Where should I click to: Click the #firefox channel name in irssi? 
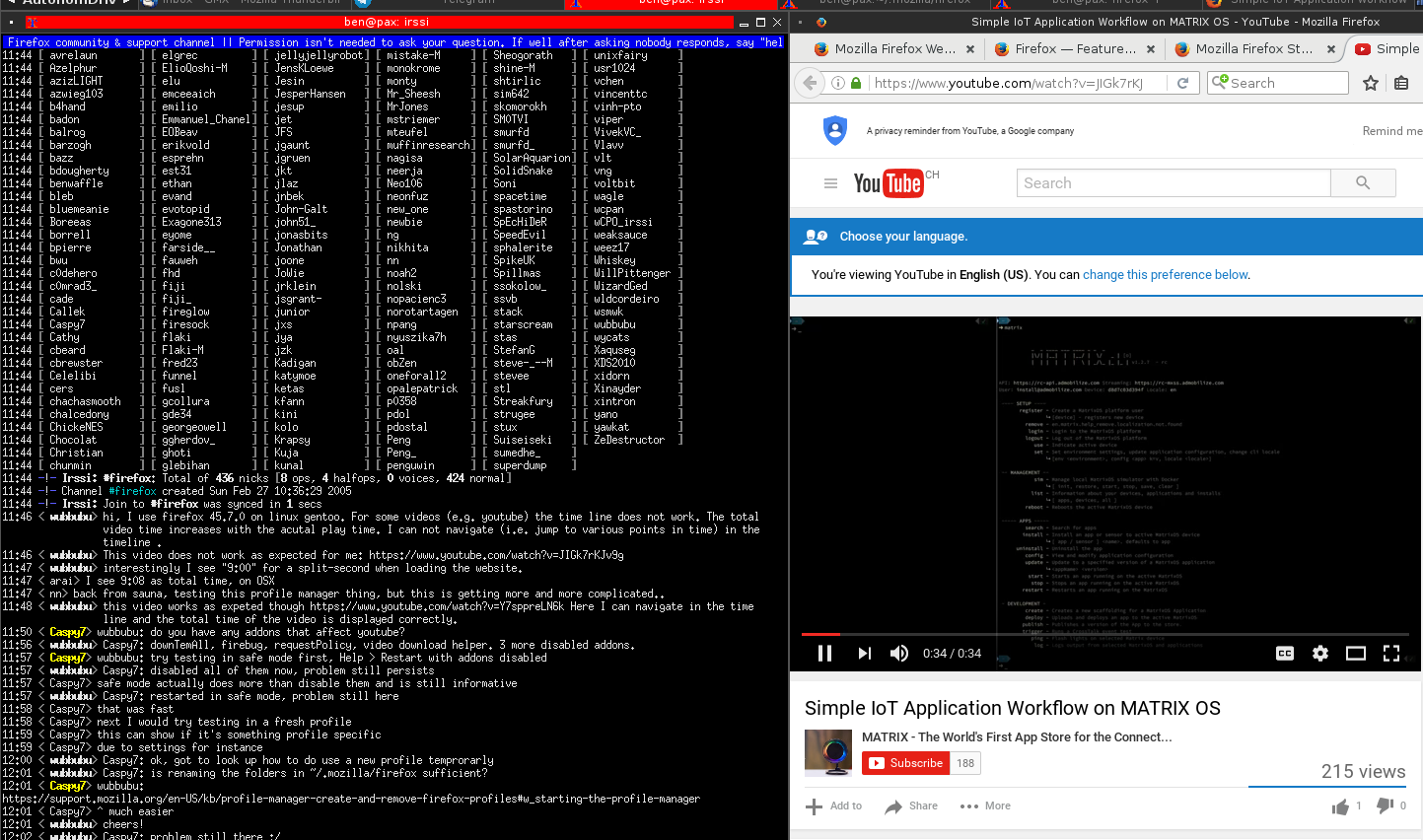coord(132,491)
